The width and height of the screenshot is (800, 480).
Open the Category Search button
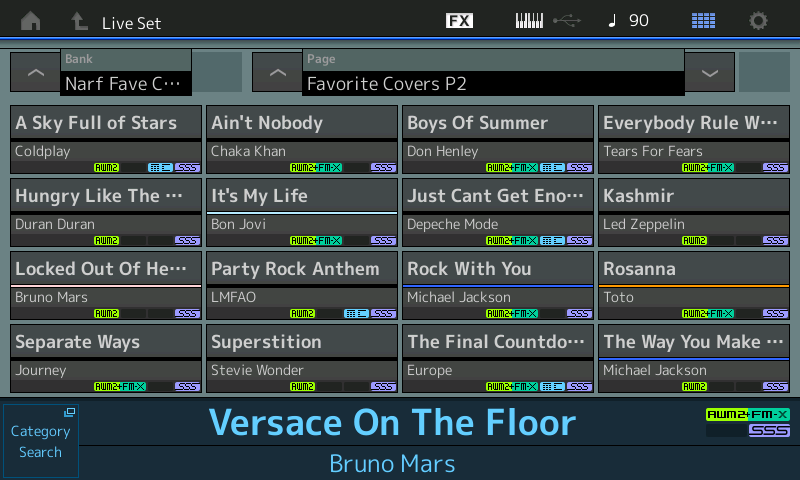pyautogui.click(x=40, y=441)
